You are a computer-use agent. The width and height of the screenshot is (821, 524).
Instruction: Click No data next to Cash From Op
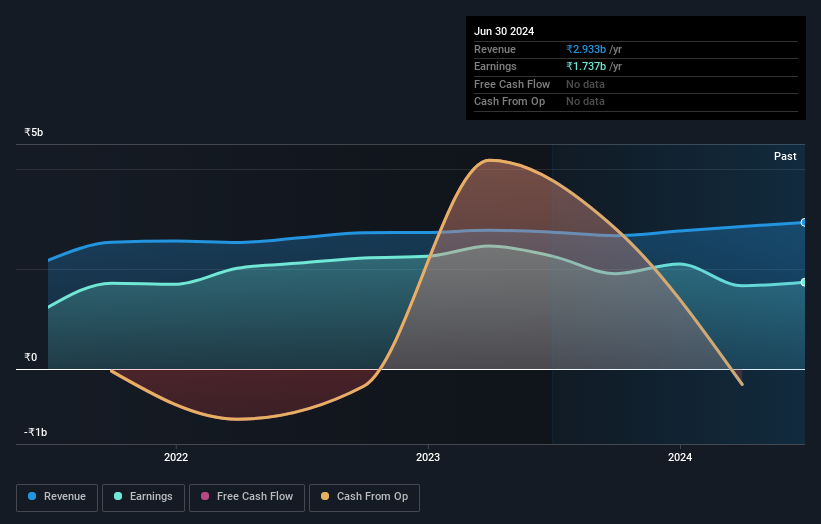pos(585,102)
